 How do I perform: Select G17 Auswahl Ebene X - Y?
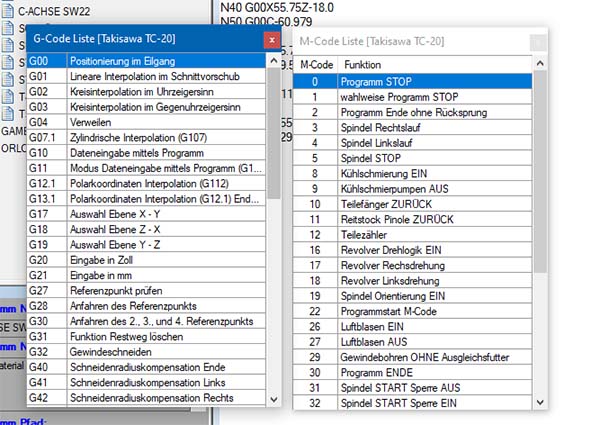click(x=146, y=214)
